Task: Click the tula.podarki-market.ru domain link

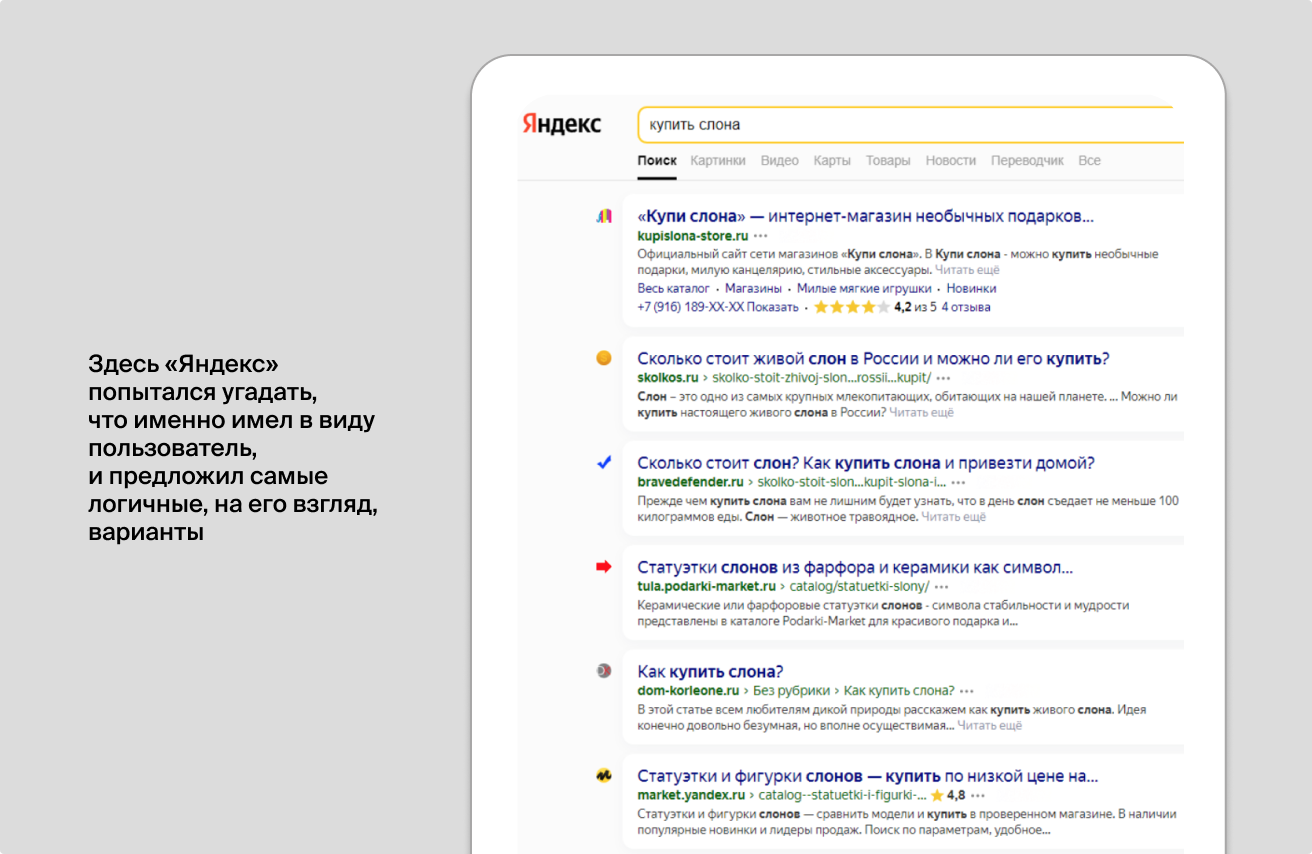Action: point(707,586)
